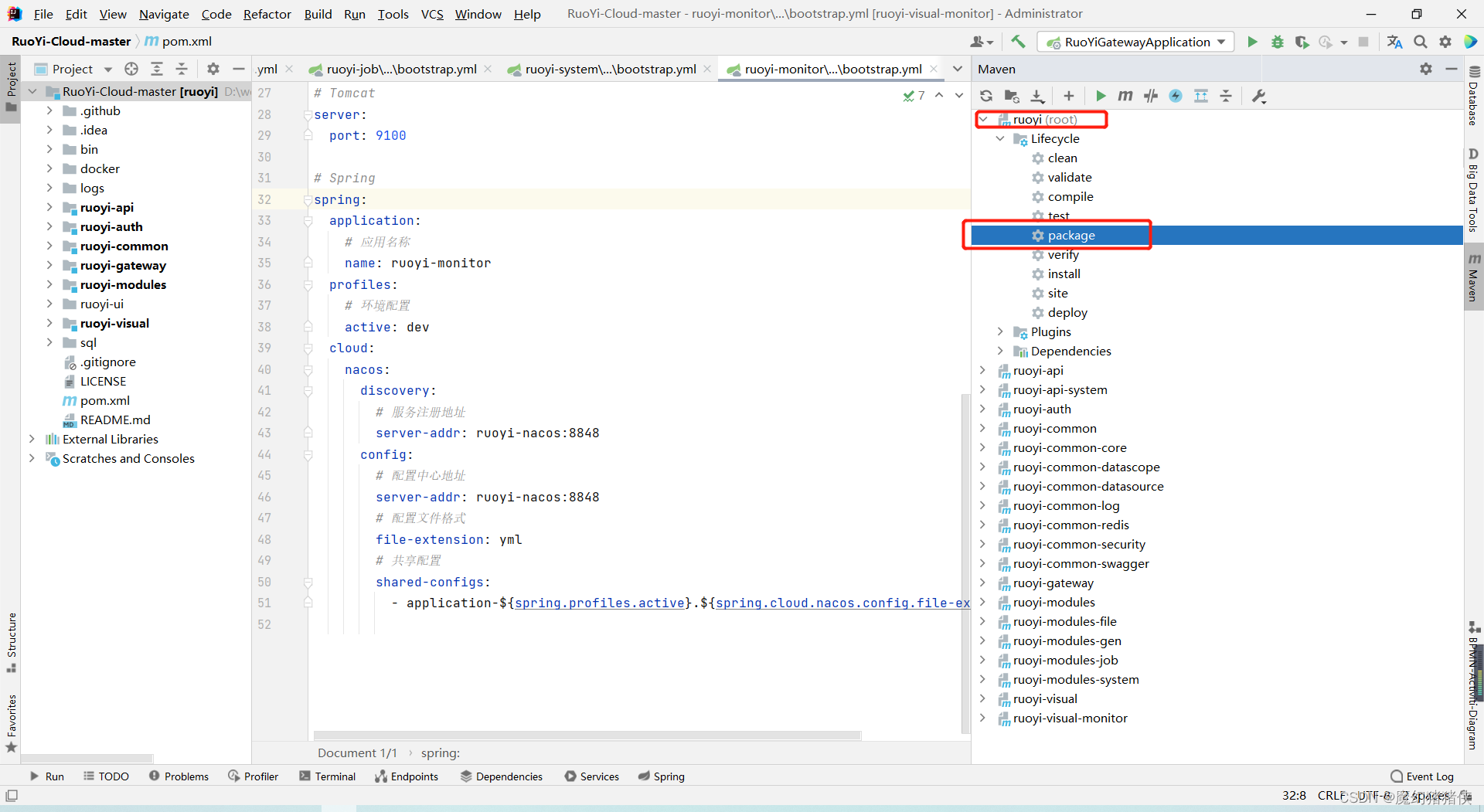The width and height of the screenshot is (1484, 812).
Task: Open RuoYiGatewayApplication run configuration dropdown
Action: point(1136,42)
